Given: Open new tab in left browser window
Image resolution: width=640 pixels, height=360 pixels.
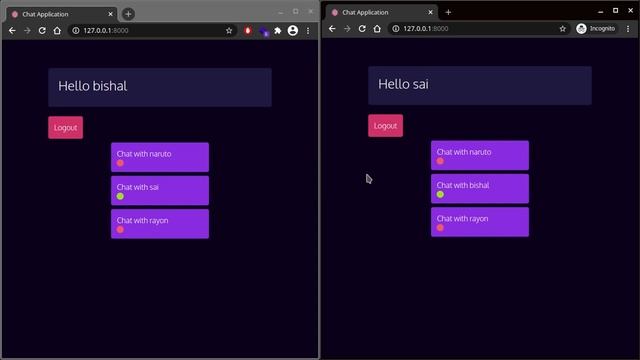Looking at the screenshot, I should point(128,14).
